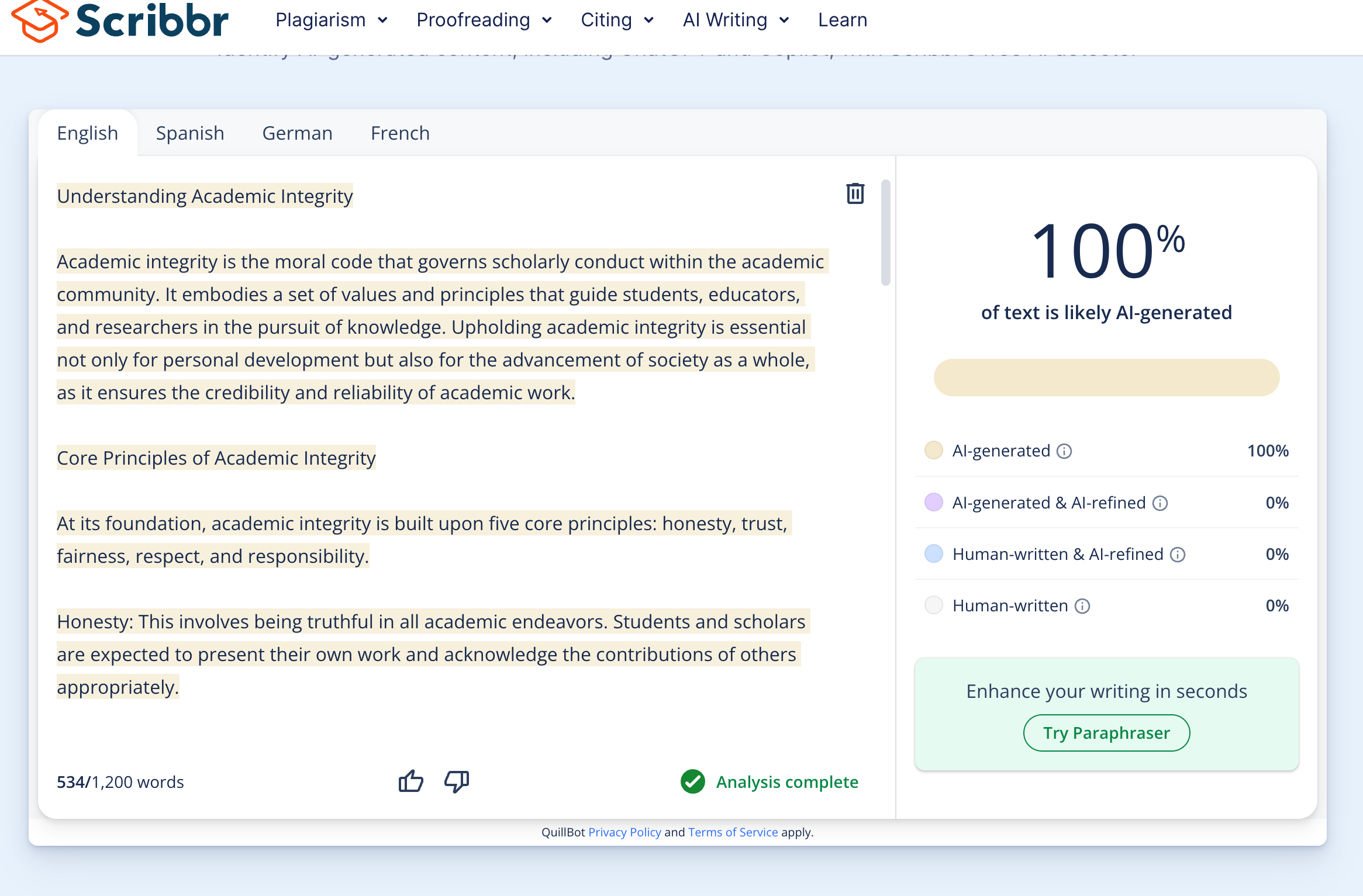
Task: Switch to the Spanish language tab
Action: pyautogui.click(x=190, y=133)
